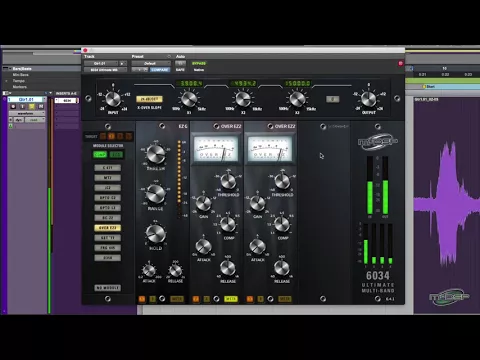
Task: Choose the D358 module
Action: coord(107,258)
